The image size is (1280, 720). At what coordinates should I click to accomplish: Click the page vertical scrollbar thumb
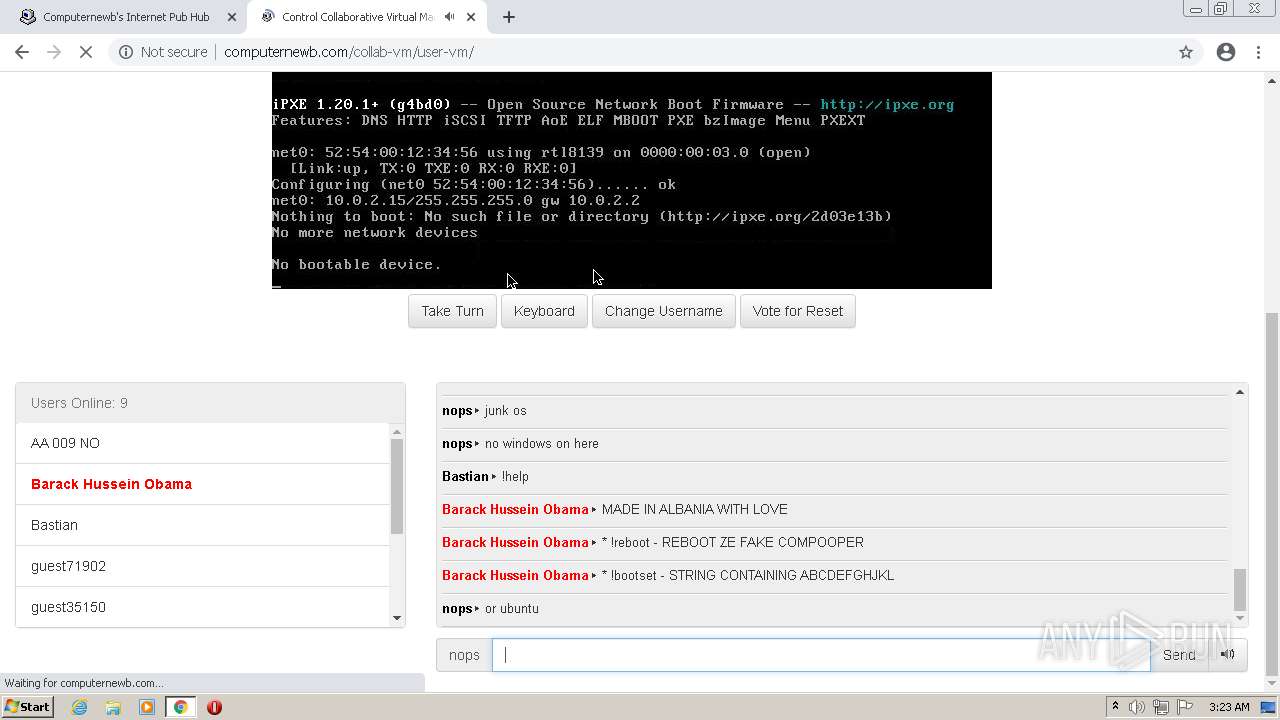pyautogui.click(x=1272, y=493)
